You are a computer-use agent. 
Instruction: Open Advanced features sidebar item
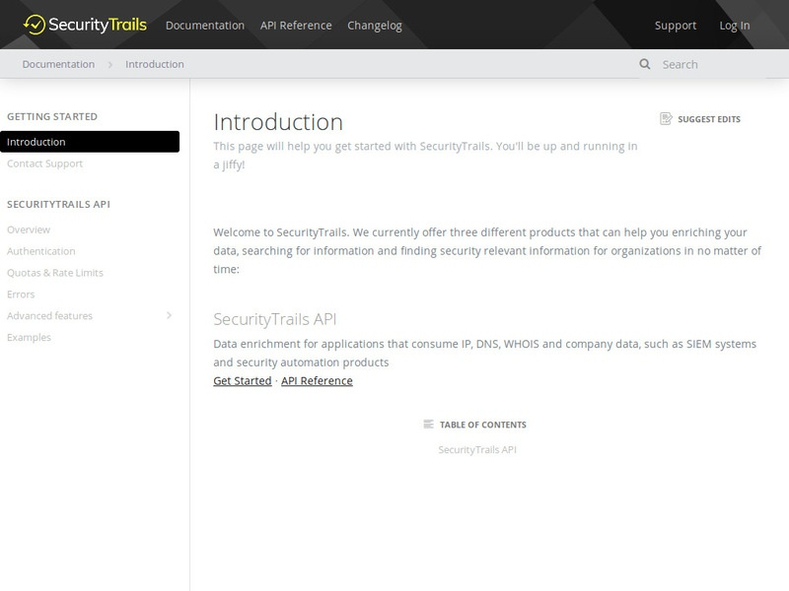point(50,316)
